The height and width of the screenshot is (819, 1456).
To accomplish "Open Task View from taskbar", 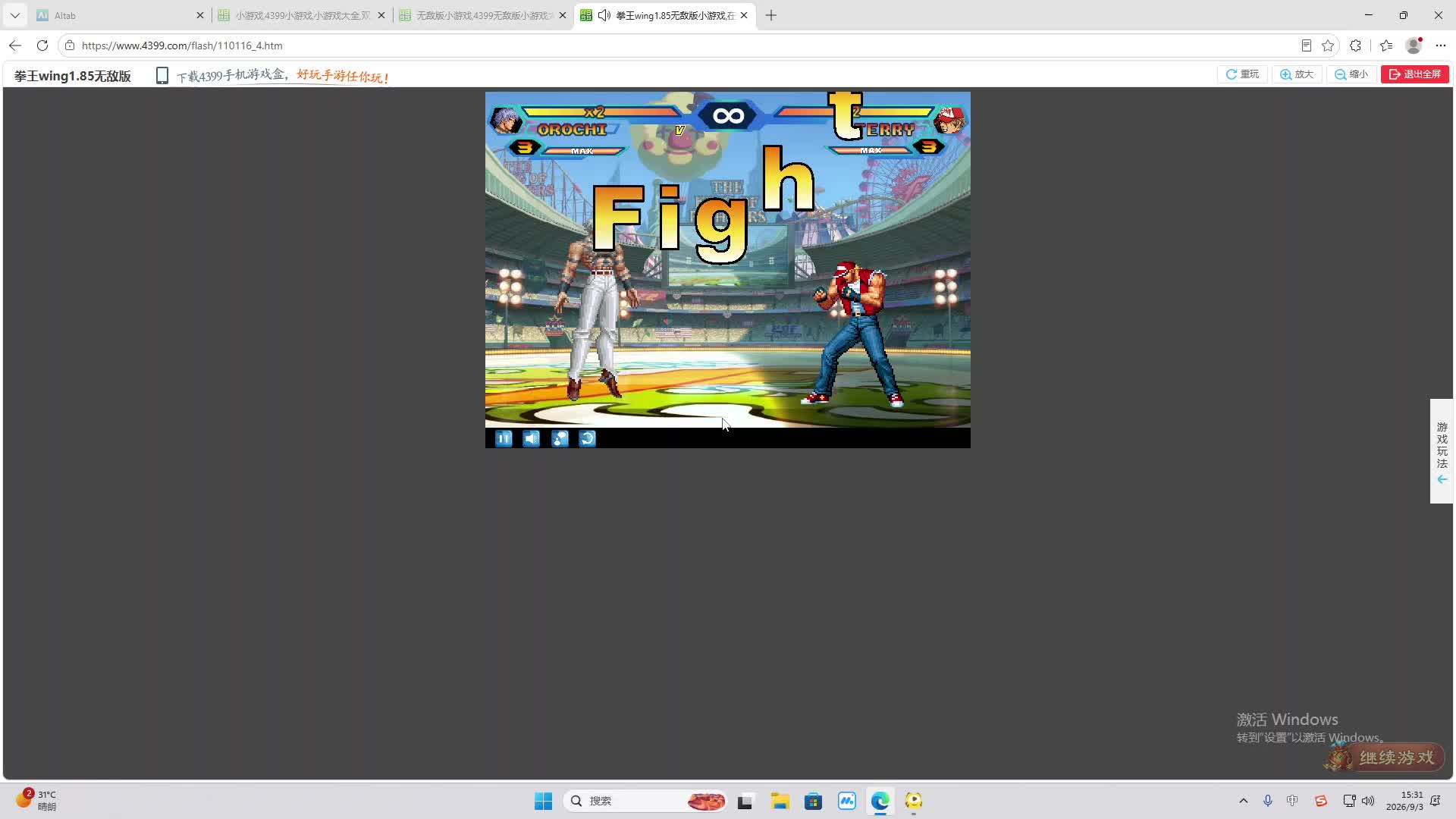I will (x=745, y=801).
